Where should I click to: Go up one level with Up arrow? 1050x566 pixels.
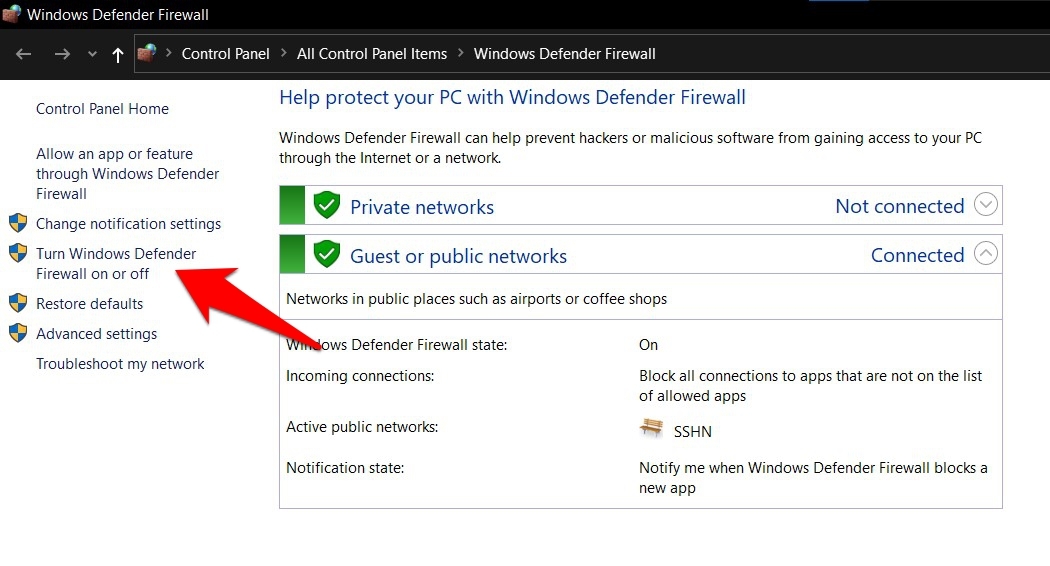(118, 55)
